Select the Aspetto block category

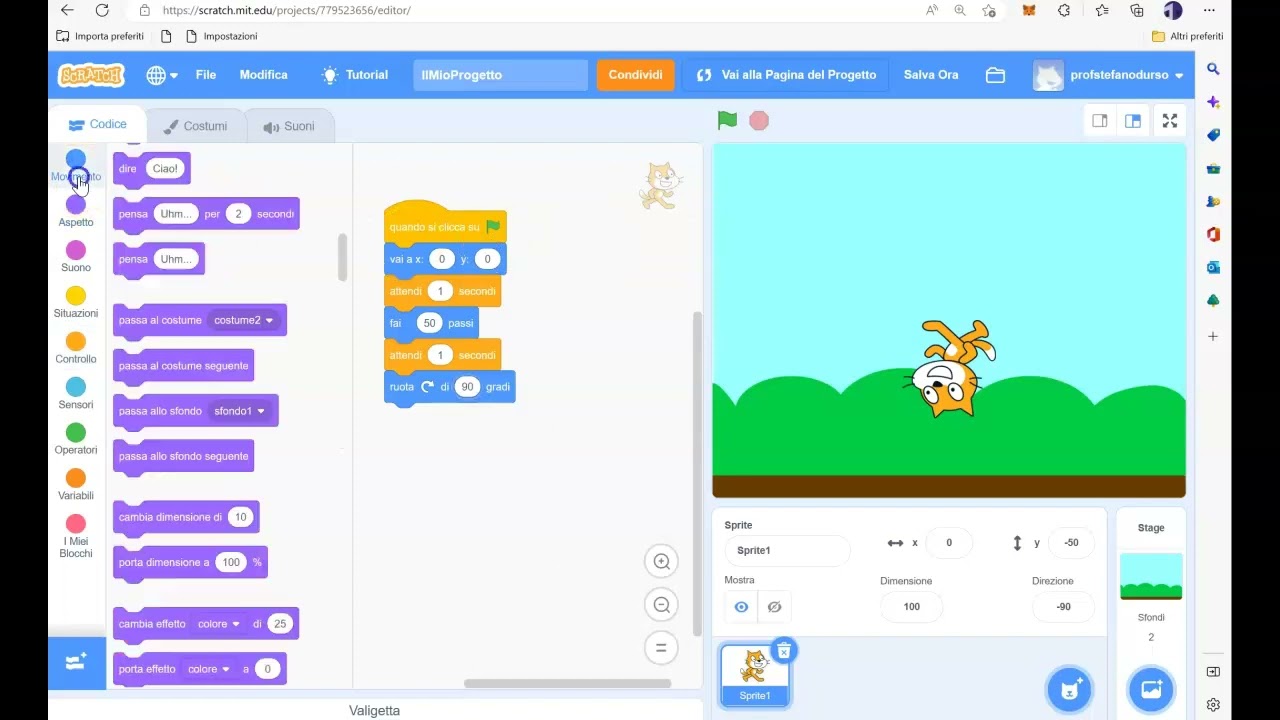click(x=76, y=212)
